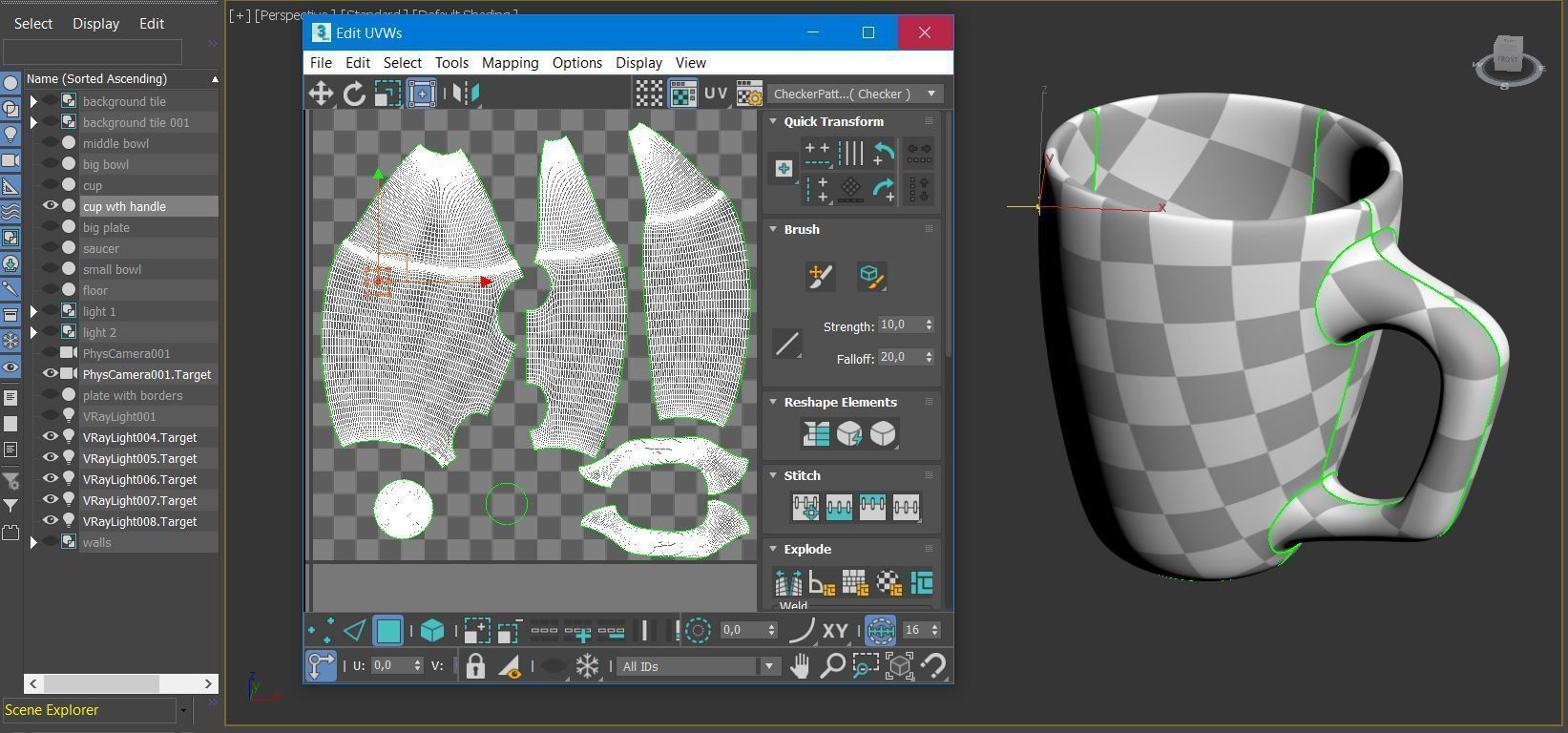Toggle the Lock Selected Subobjects padlock
Image resolution: width=1568 pixels, height=733 pixels.
[x=475, y=666]
